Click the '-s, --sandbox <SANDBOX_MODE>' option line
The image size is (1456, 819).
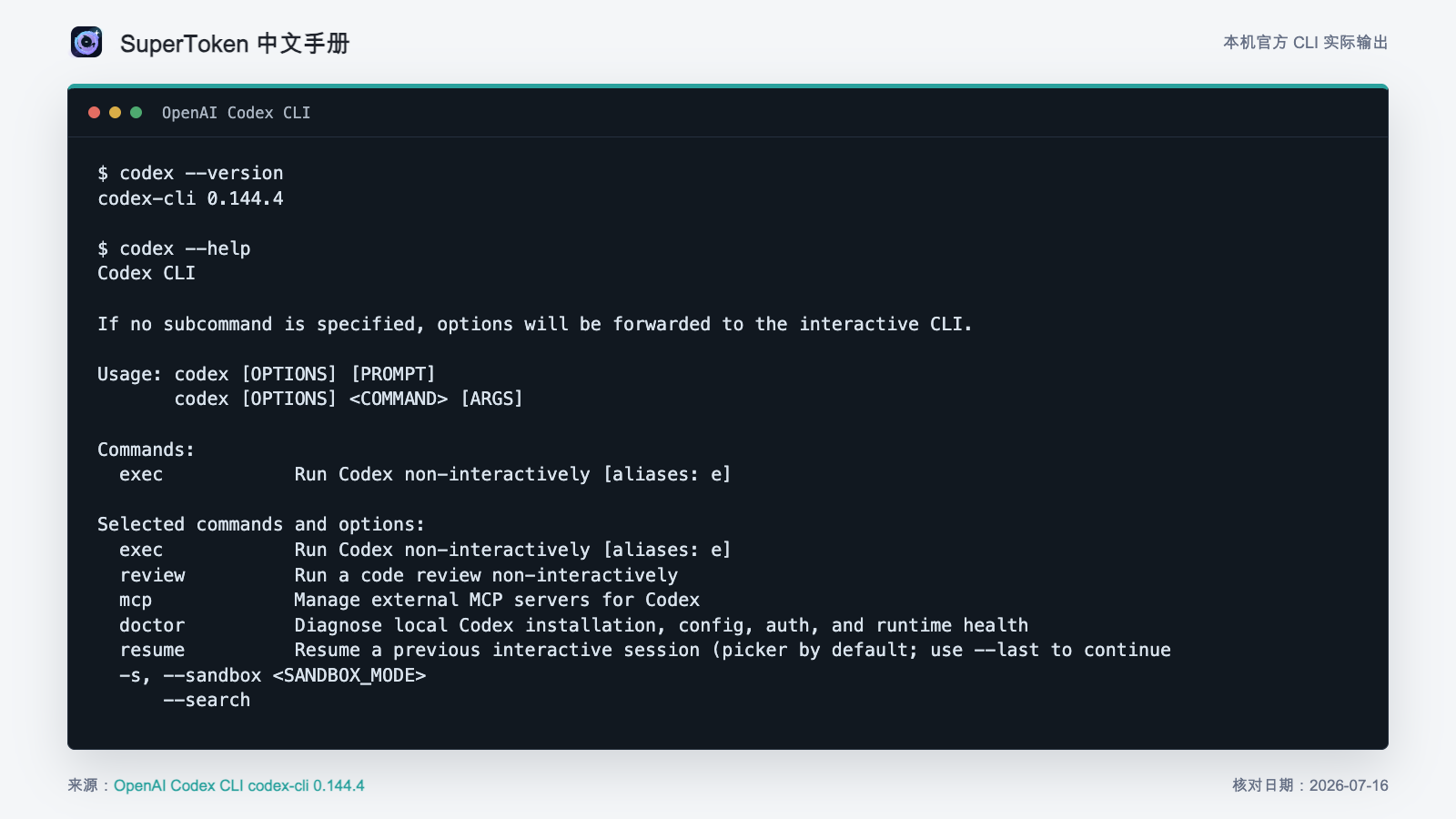click(x=273, y=675)
